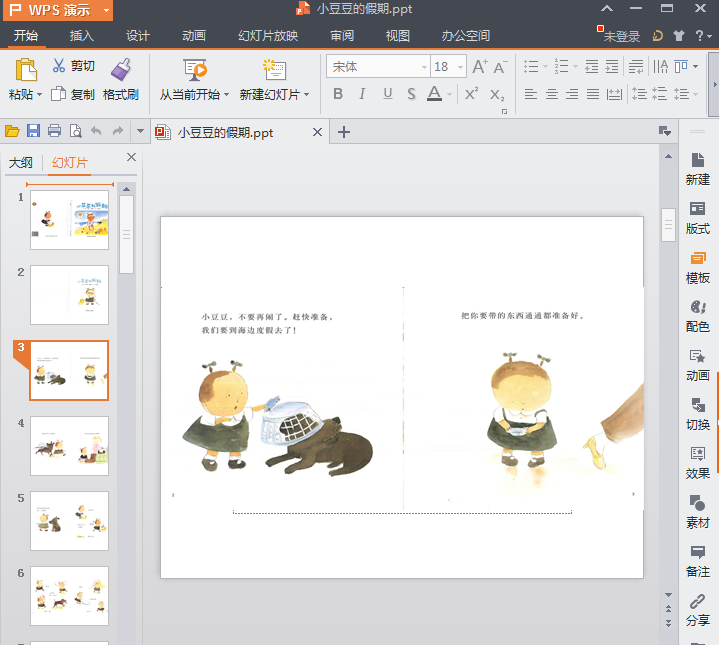Switch to the 幻灯片放映 ribbon tab
This screenshot has width=719, height=645.
point(268,36)
